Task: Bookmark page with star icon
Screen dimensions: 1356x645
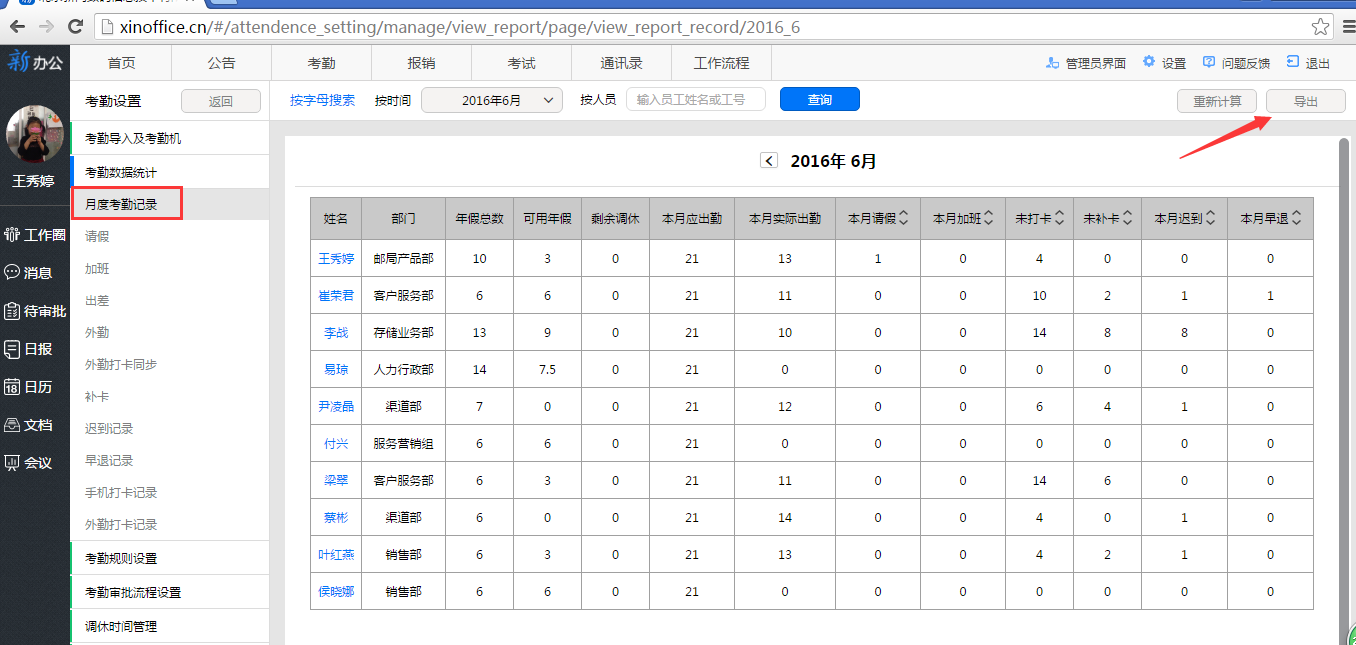Action: tap(1320, 27)
